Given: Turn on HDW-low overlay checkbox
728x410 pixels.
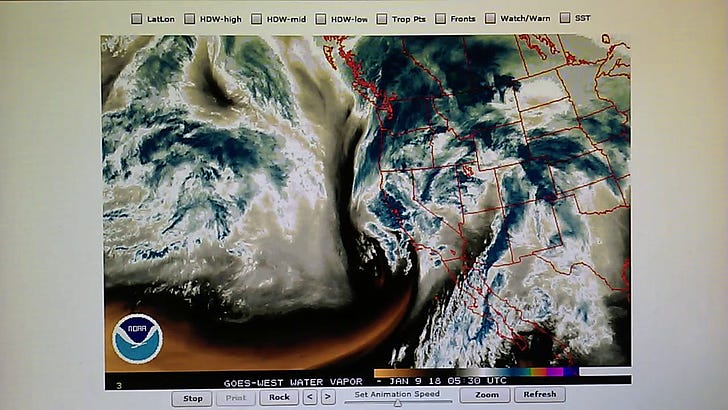Looking at the screenshot, I should (320, 19).
